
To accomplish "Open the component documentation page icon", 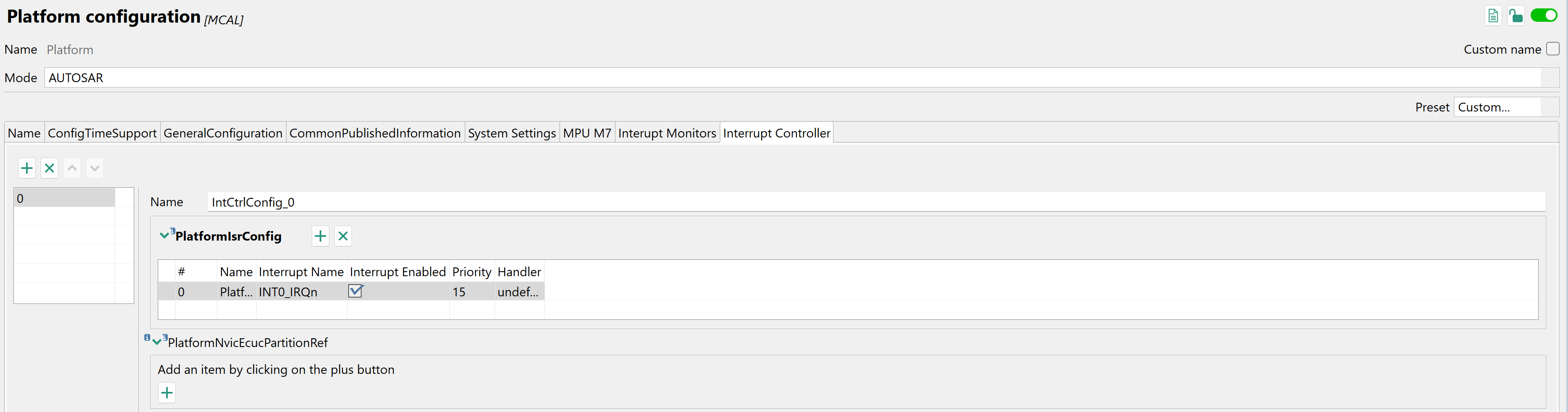I will pos(1492,16).
